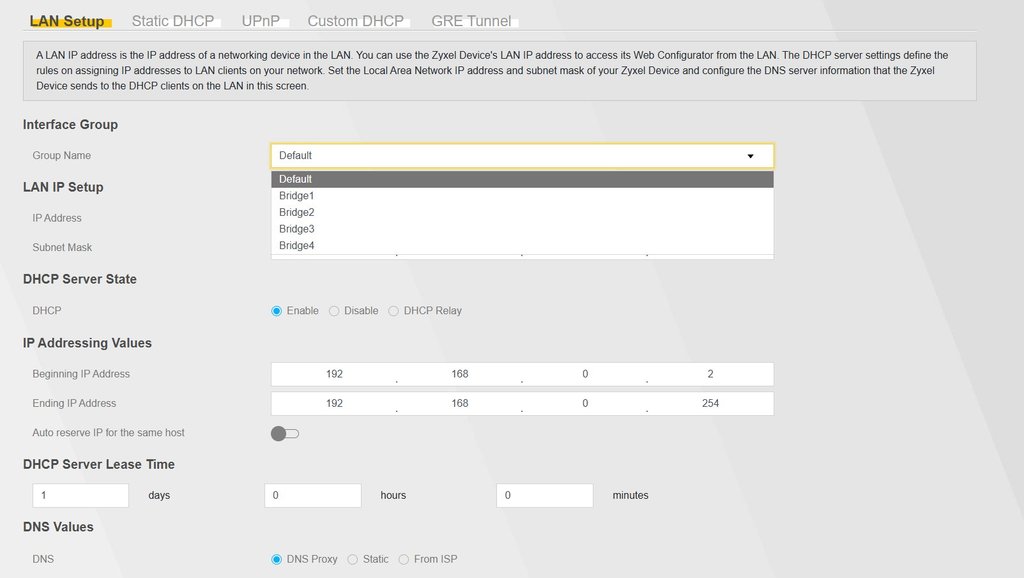
Task: Open the GRE Tunnel tab
Action: click(471, 21)
